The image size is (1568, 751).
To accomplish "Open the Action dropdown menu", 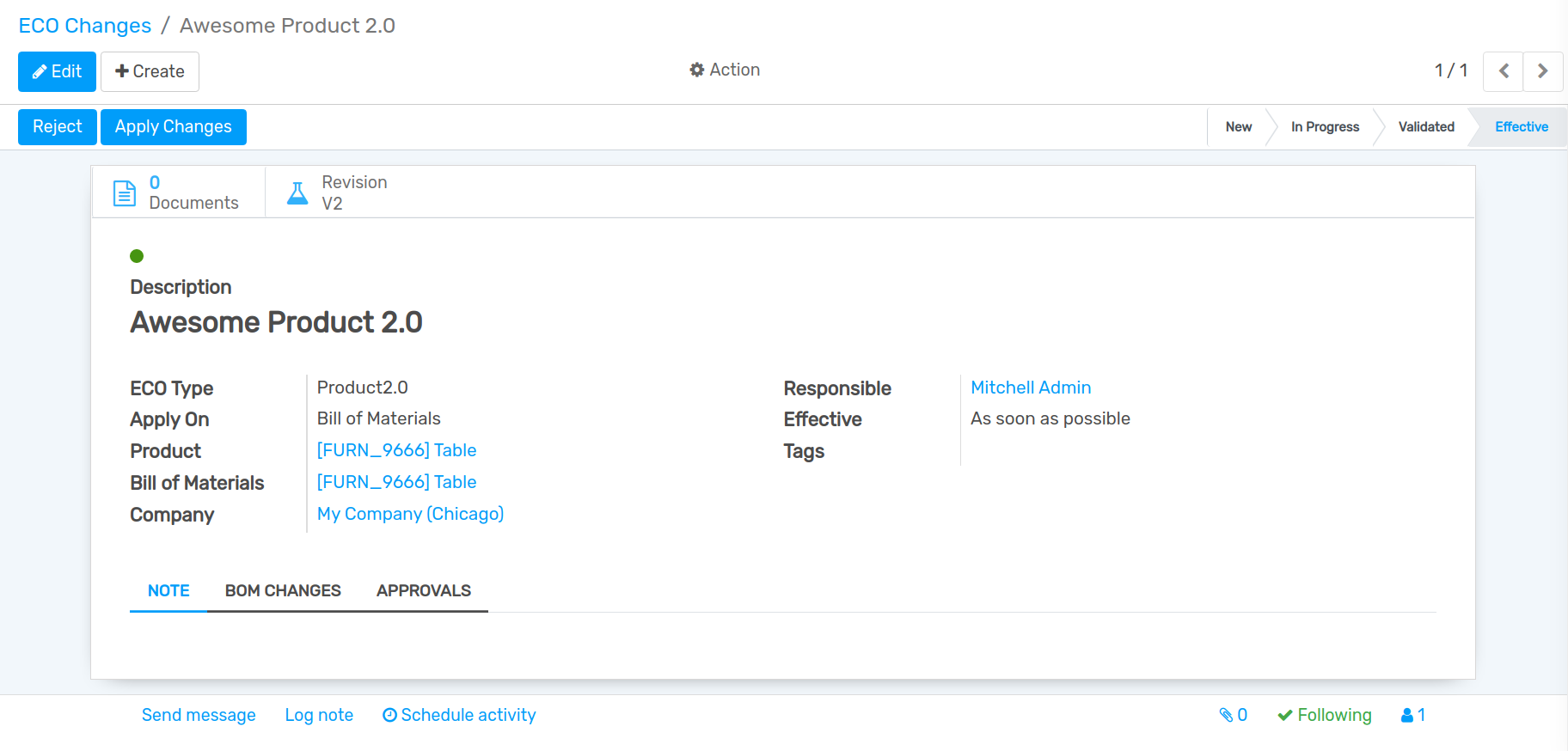I will pyautogui.click(x=725, y=70).
